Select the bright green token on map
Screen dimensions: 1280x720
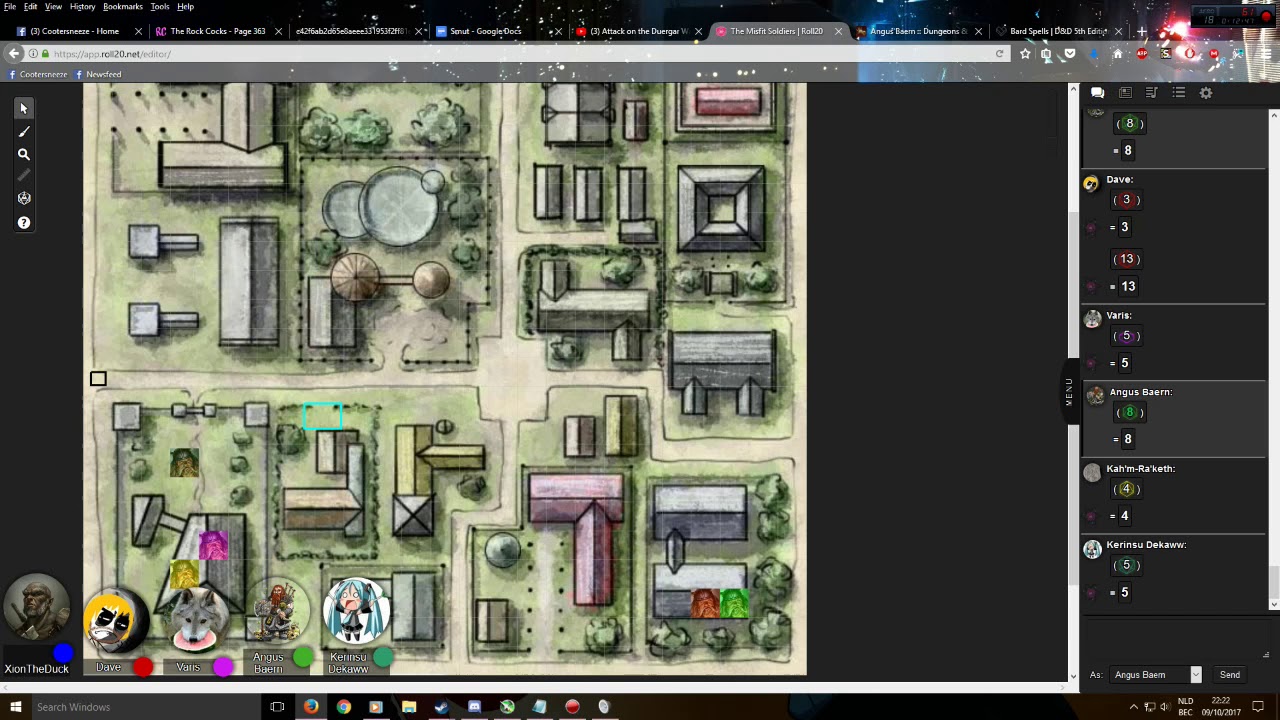coord(734,603)
